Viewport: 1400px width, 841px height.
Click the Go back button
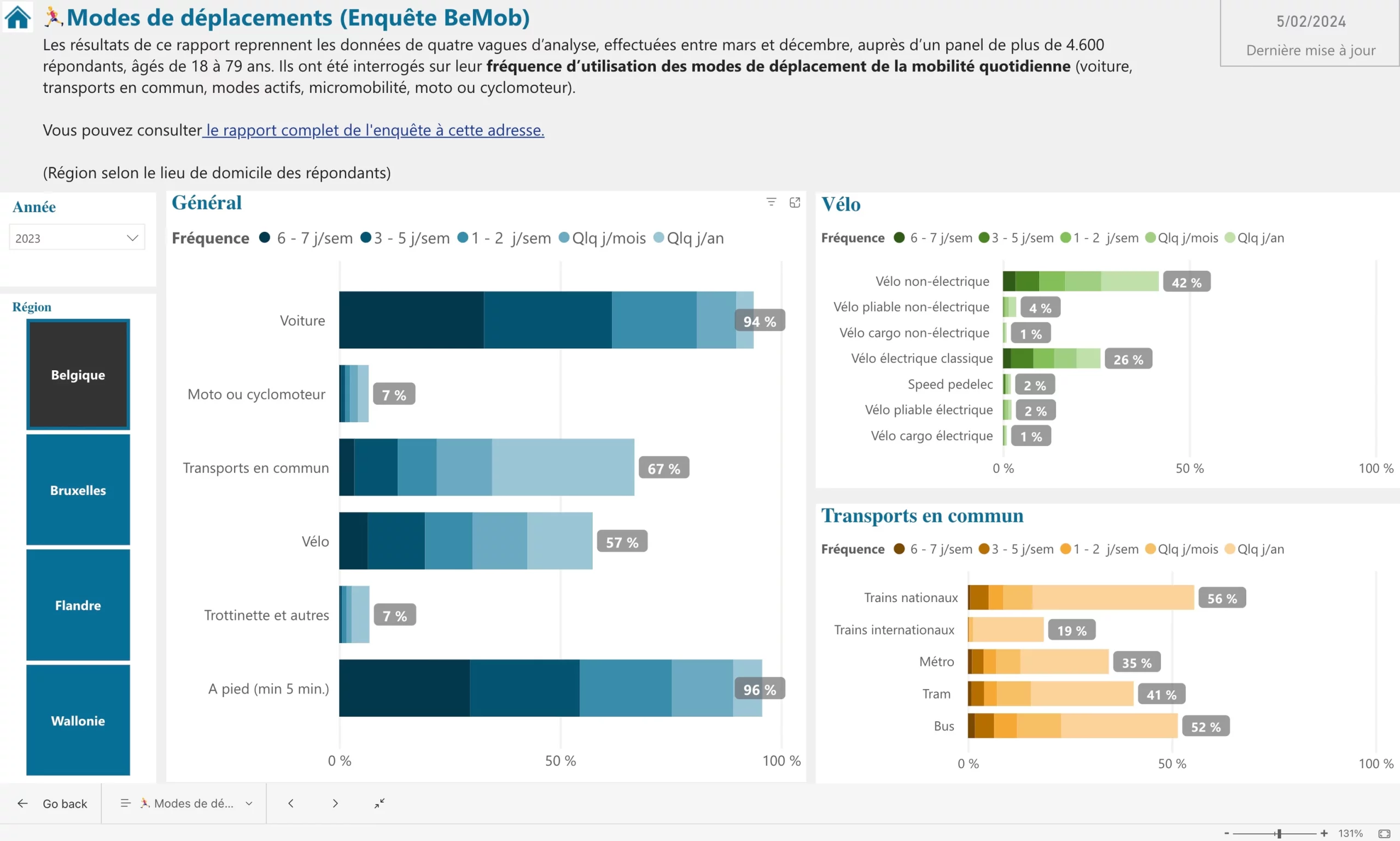pos(52,803)
